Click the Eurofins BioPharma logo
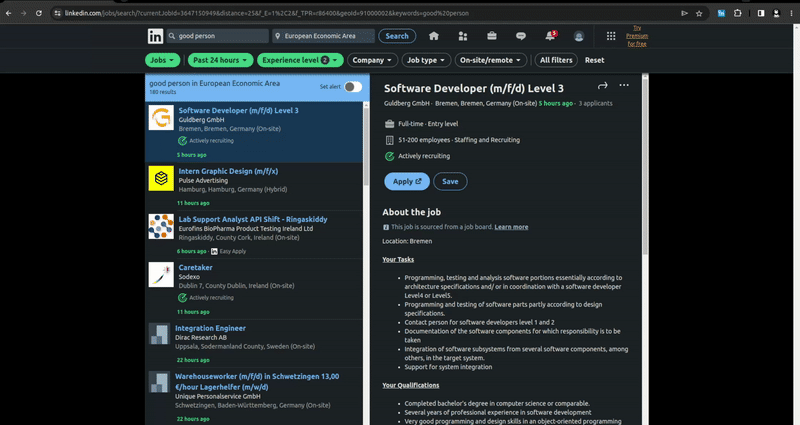Image resolution: width=800 pixels, height=425 pixels. [161, 226]
